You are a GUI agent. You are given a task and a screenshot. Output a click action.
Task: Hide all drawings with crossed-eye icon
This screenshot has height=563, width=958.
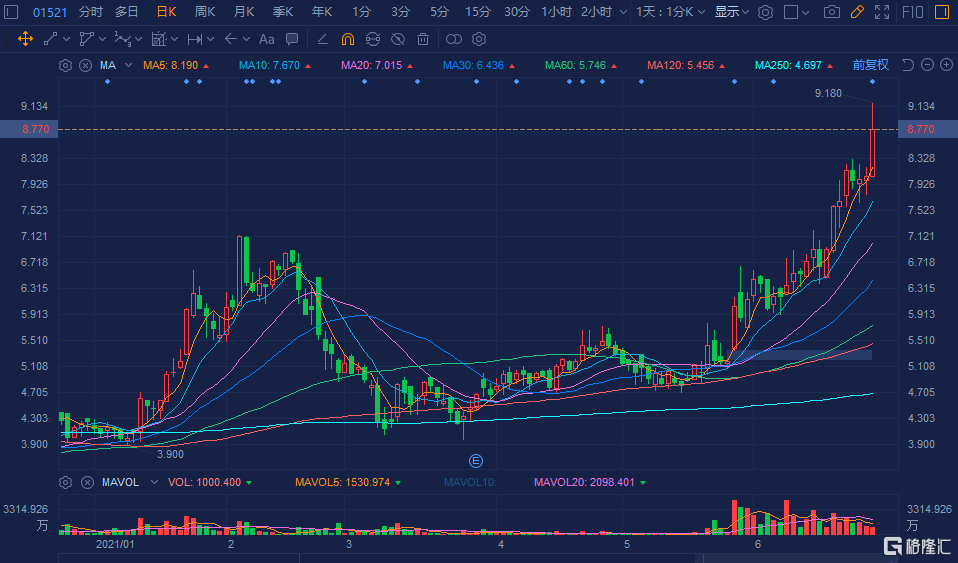[x=398, y=40]
